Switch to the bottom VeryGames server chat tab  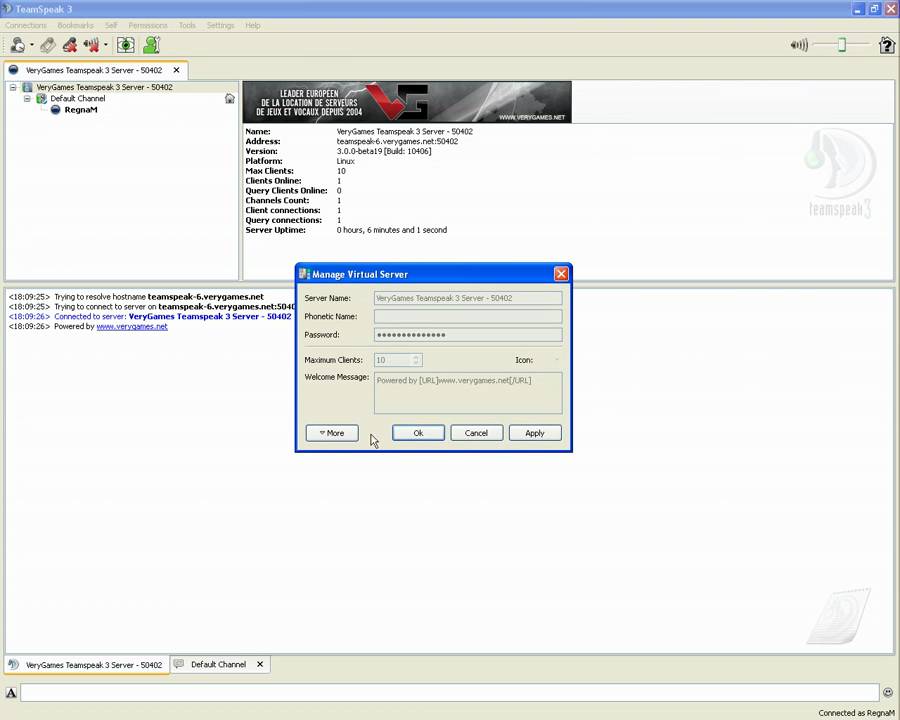click(87, 665)
